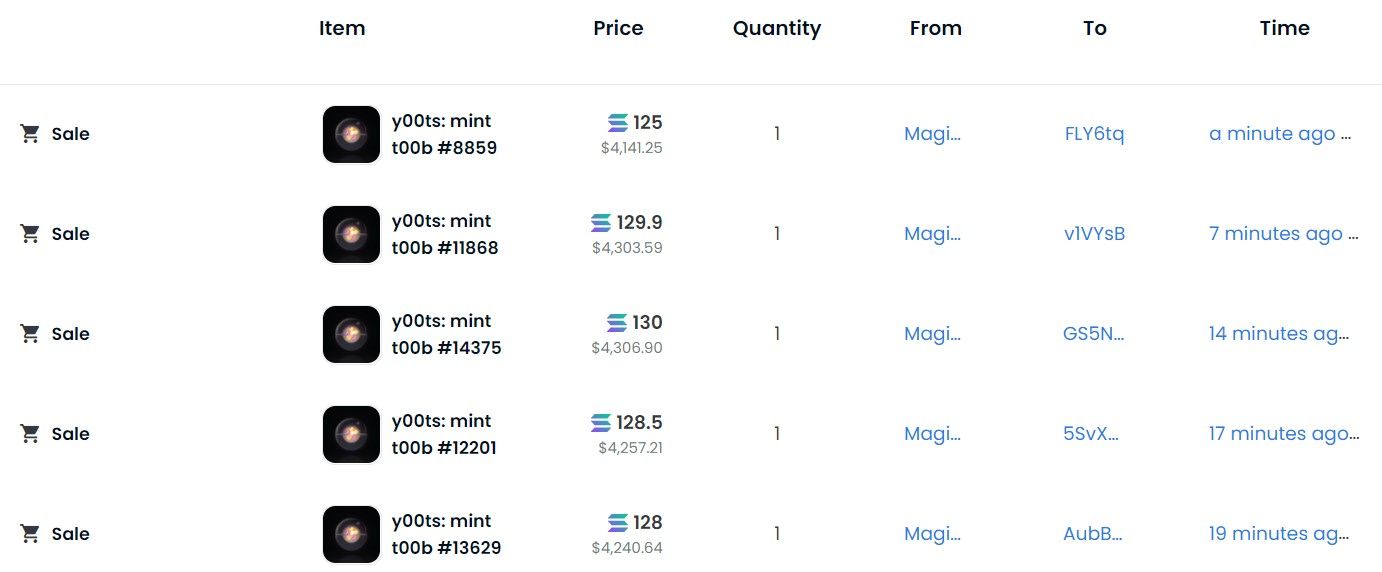Click the 'From' seller link in the #12201 row
This screenshot has height=572, width=1382.
tap(932, 434)
